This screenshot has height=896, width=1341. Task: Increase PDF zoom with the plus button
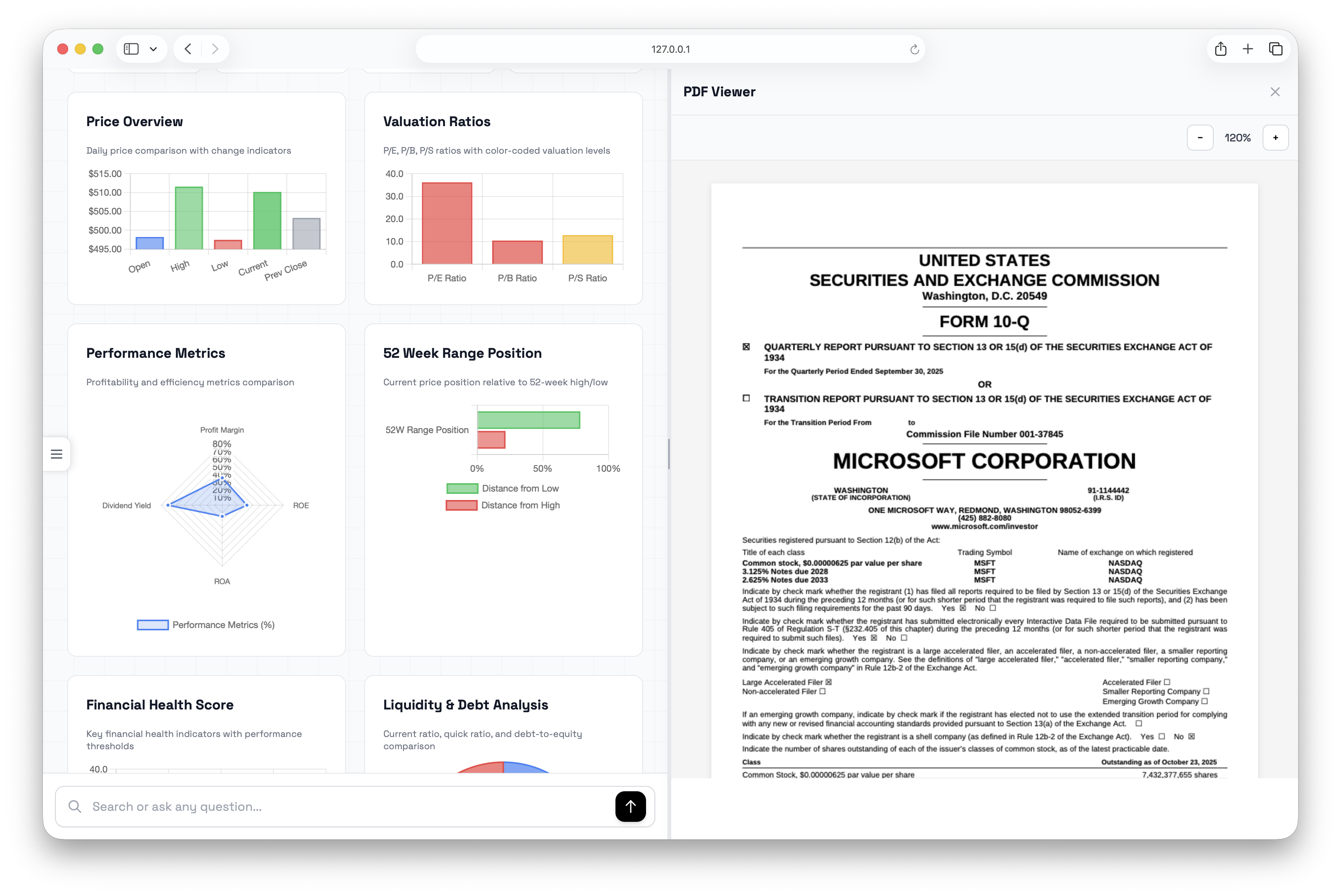[x=1275, y=138]
